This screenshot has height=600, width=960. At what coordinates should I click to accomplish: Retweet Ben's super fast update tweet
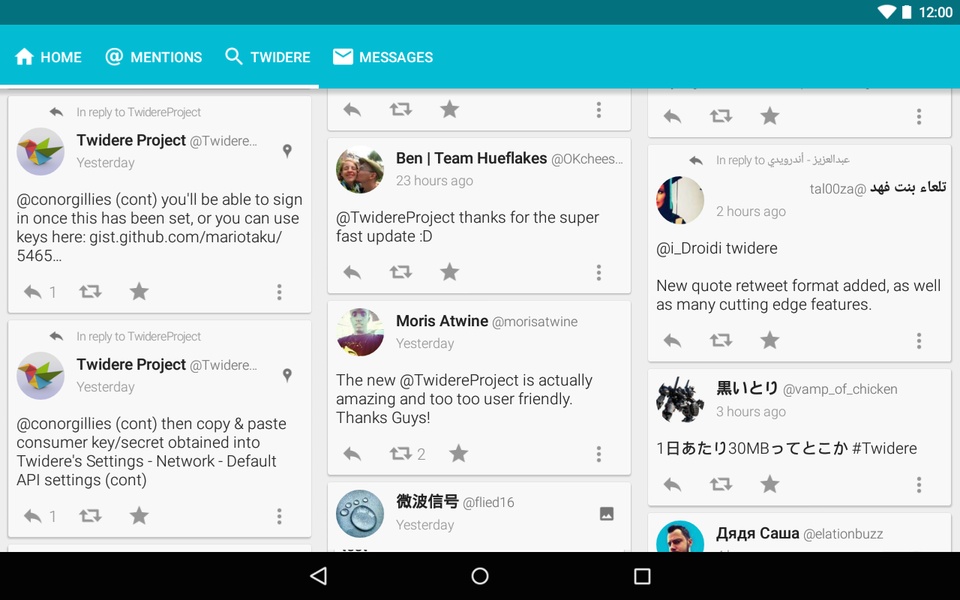point(400,272)
